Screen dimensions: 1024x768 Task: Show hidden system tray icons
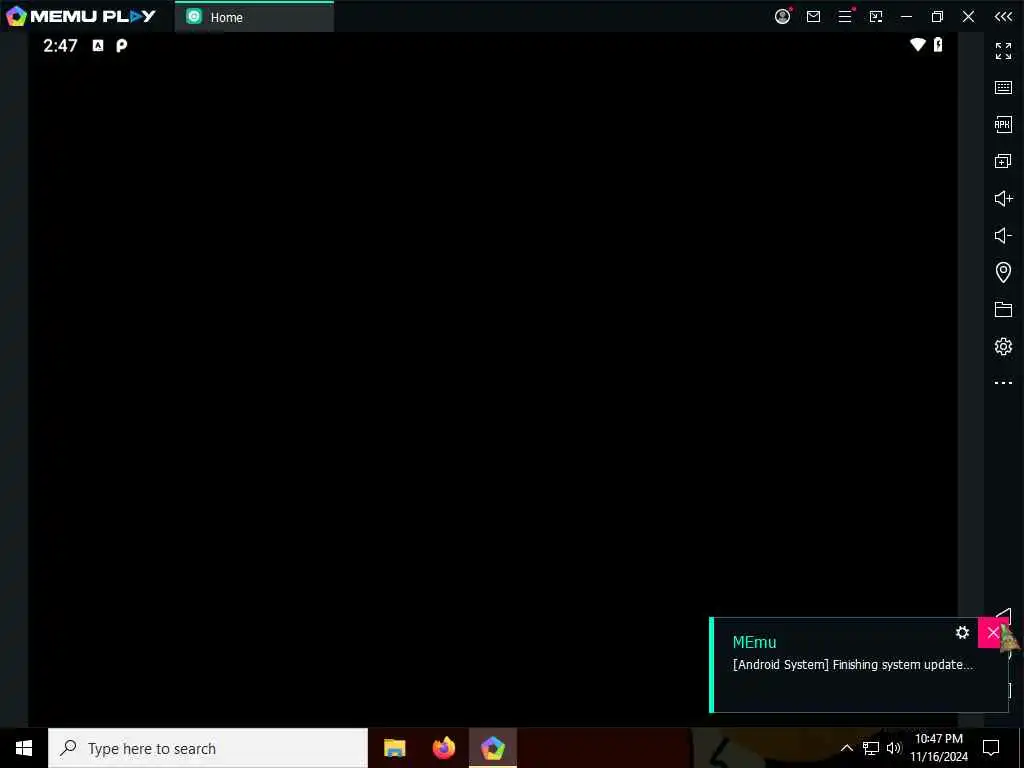(x=846, y=748)
